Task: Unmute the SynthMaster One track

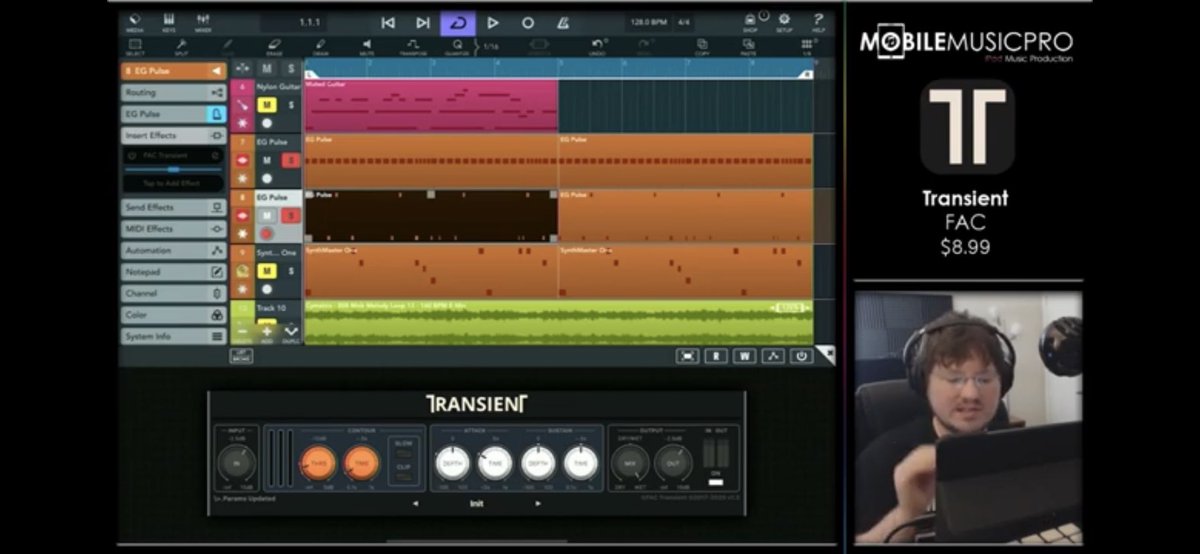Action: [267, 270]
